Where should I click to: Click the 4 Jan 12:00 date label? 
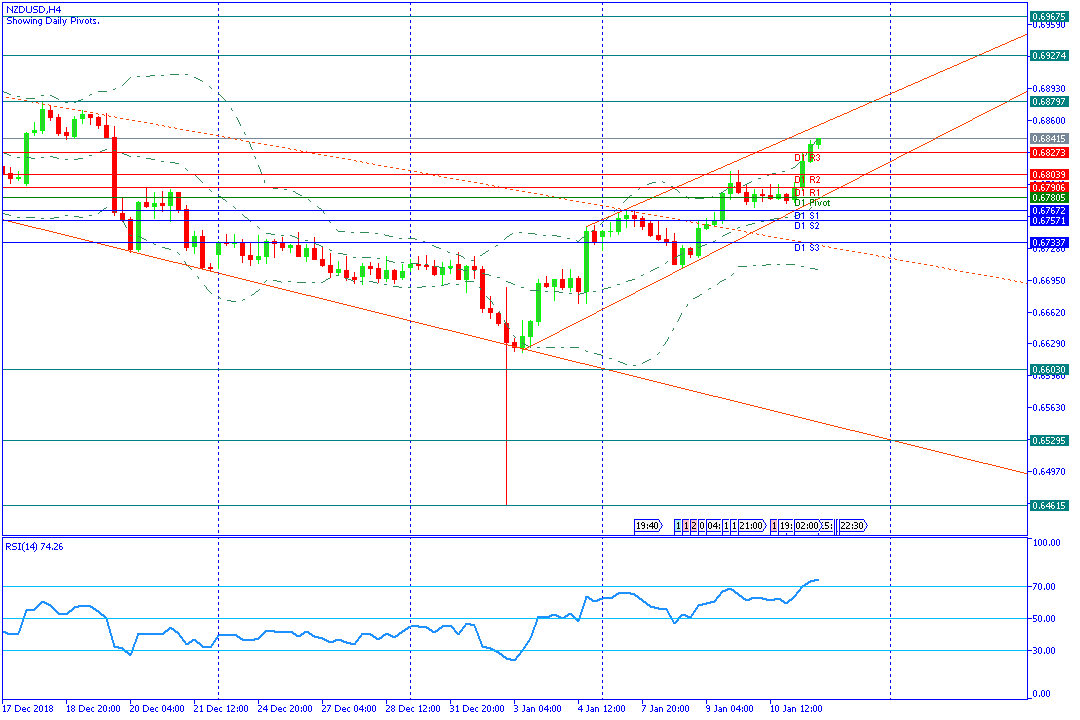tap(602, 708)
